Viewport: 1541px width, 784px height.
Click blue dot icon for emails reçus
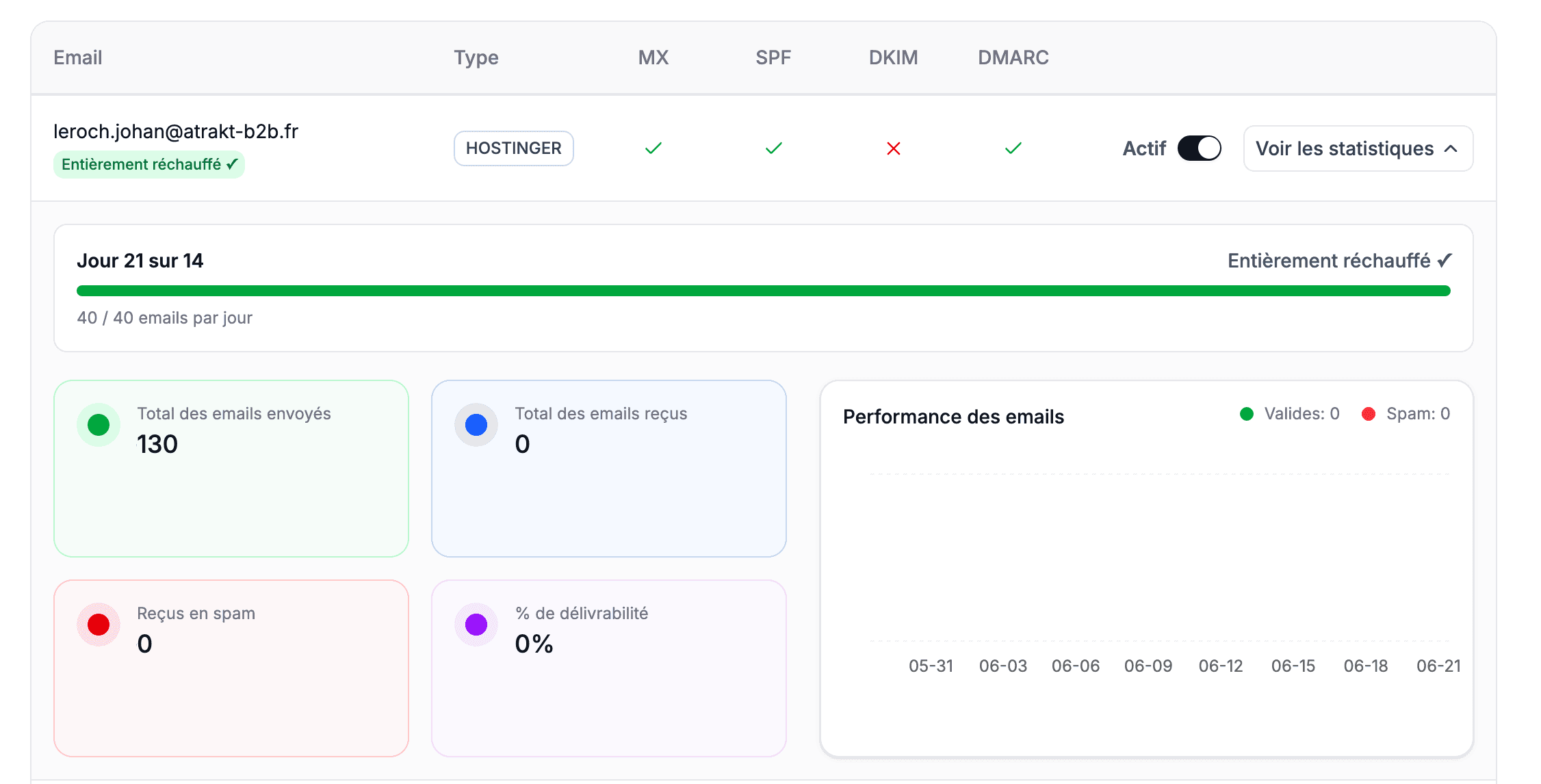(x=476, y=425)
